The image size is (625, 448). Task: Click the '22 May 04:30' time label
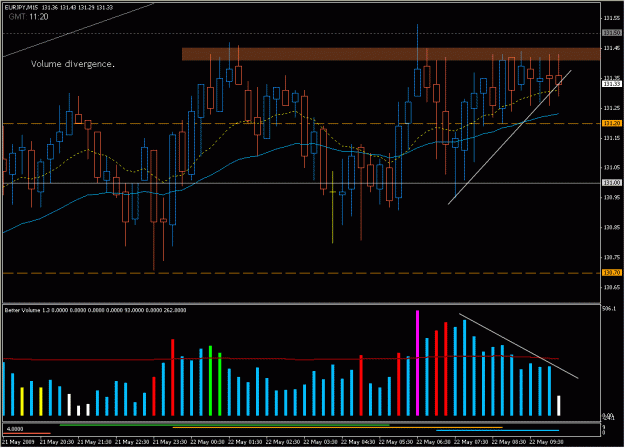[358, 442]
